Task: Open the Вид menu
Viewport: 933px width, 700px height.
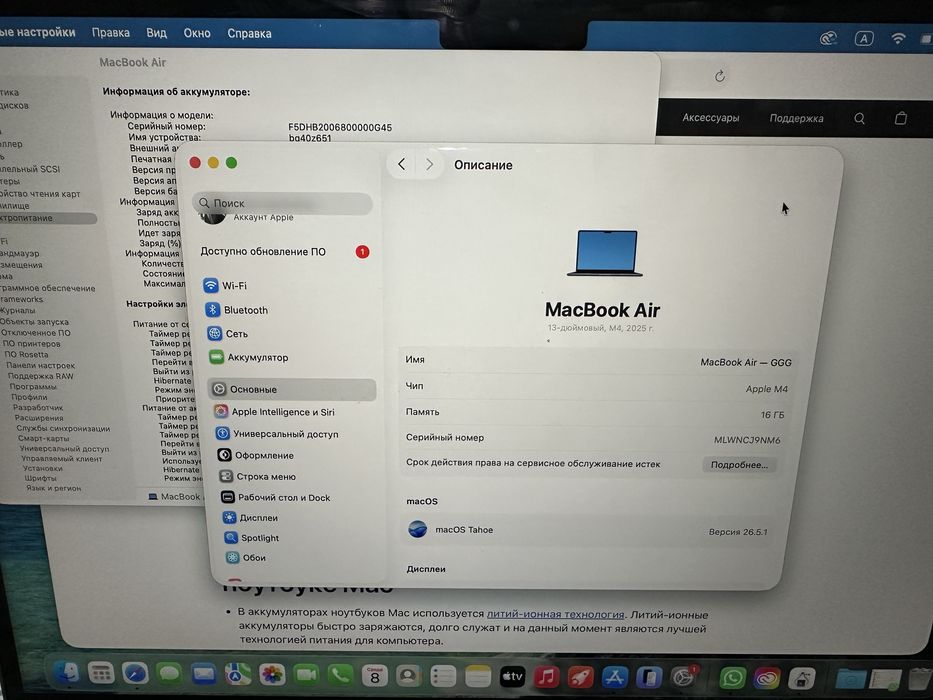Action: click(x=156, y=33)
